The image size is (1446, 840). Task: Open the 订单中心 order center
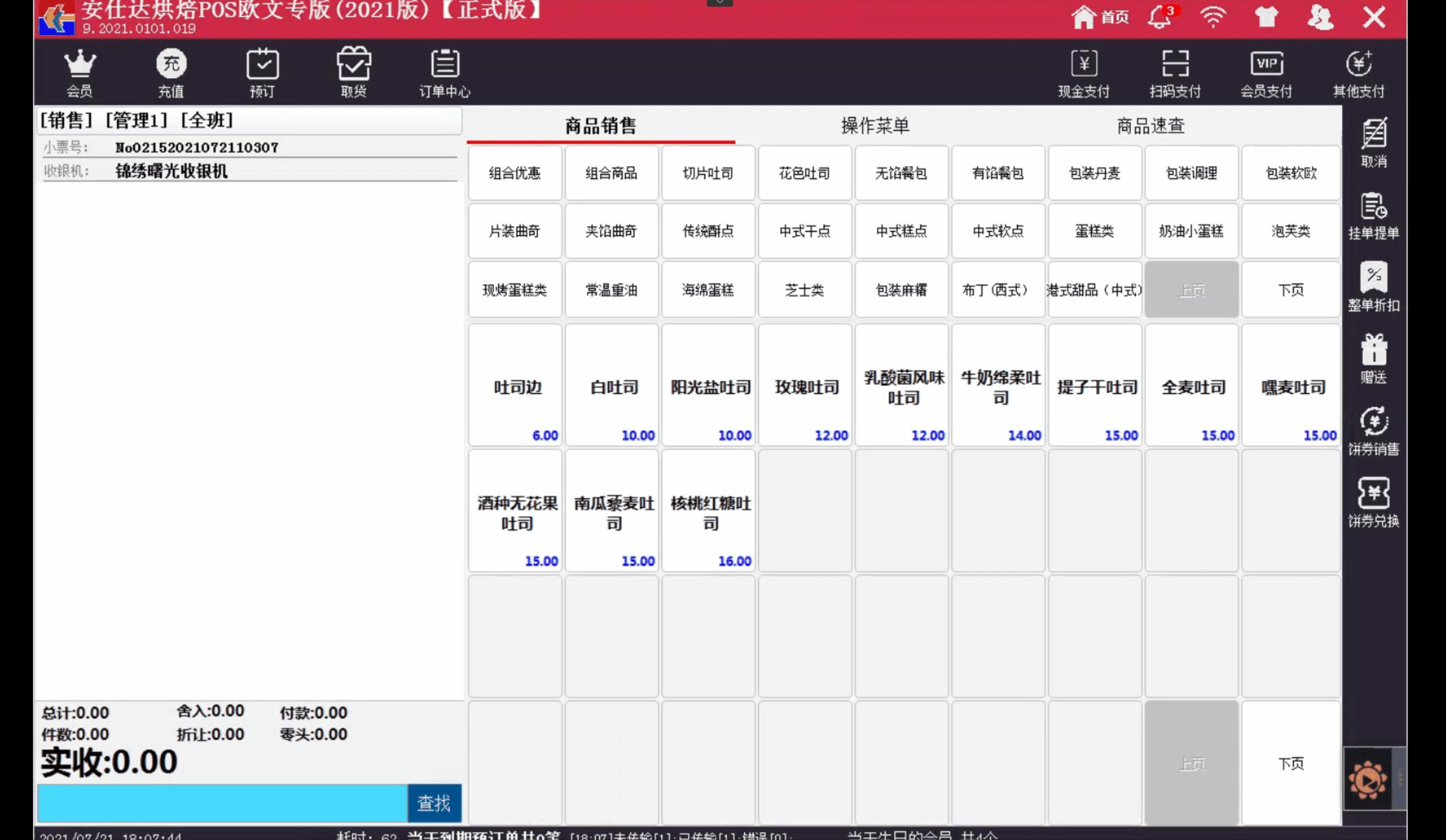point(446,71)
